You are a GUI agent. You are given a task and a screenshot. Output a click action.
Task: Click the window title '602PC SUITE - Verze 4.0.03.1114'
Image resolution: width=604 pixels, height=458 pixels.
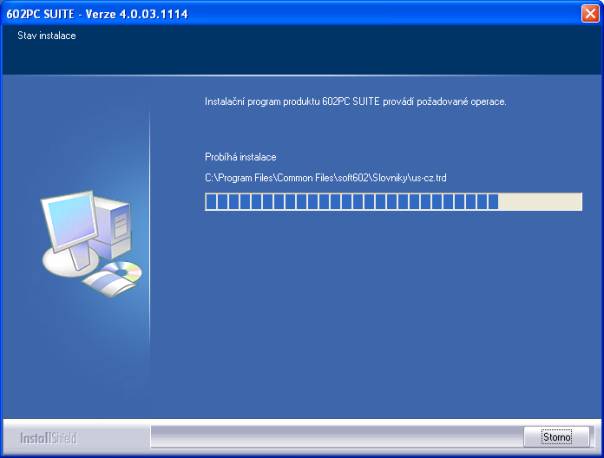pyautogui.click(x=98, y=14)
